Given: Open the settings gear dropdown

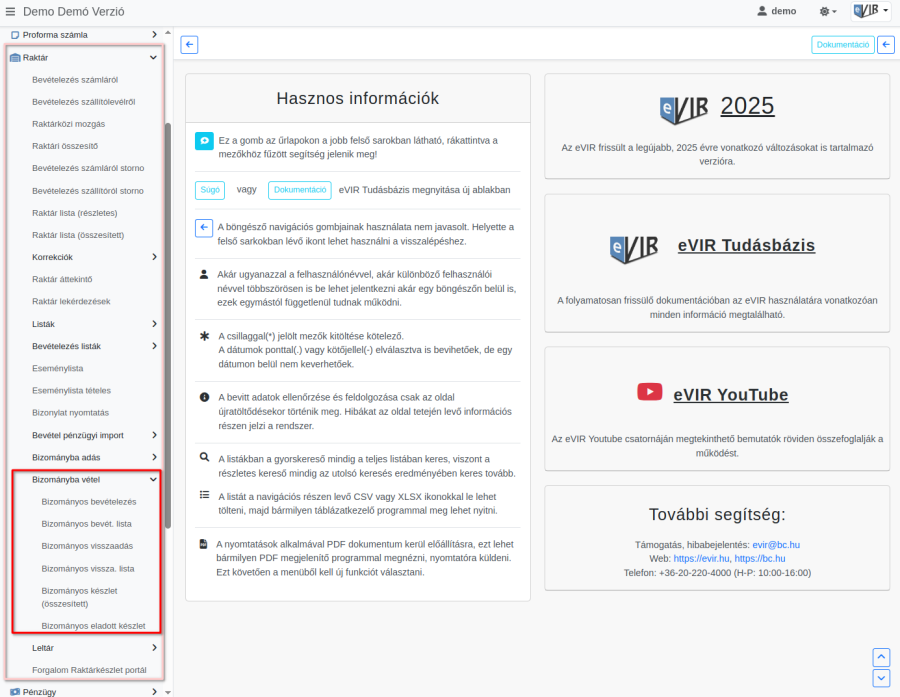Looking at the screenshot, I should tap(828, 11).
